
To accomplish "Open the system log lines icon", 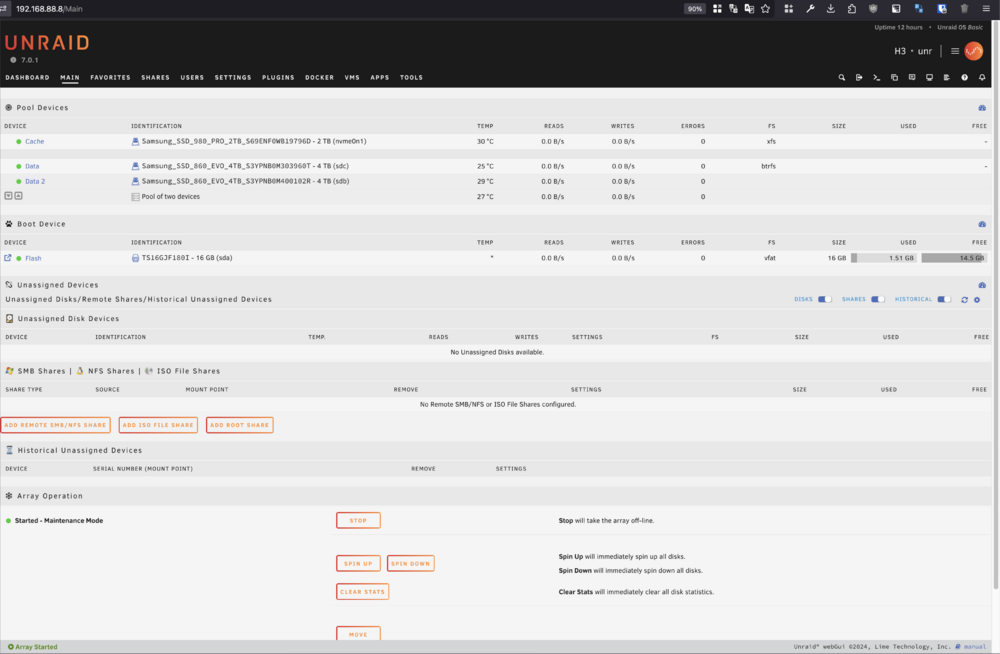I will coord(946,78).
